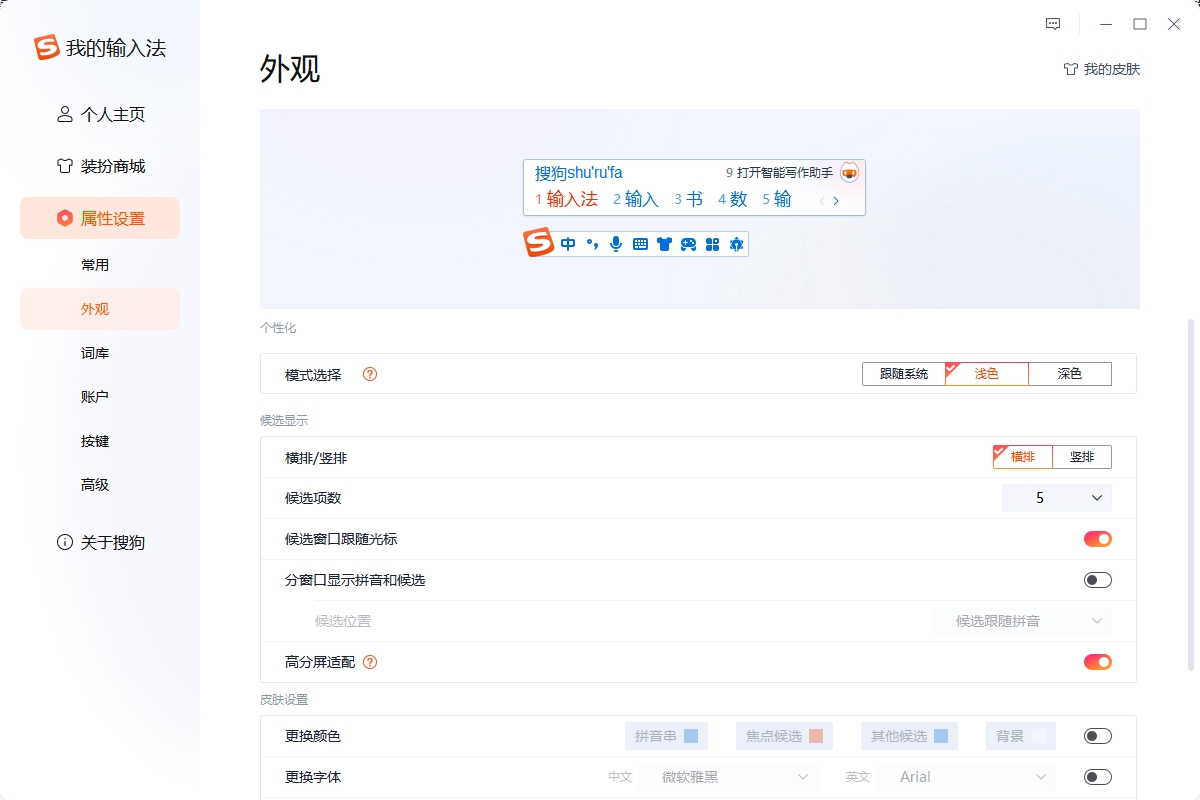1200x800 pixels.
Task: Click the four-square toolbox icon in preview
Action: (x=712, y=244)
